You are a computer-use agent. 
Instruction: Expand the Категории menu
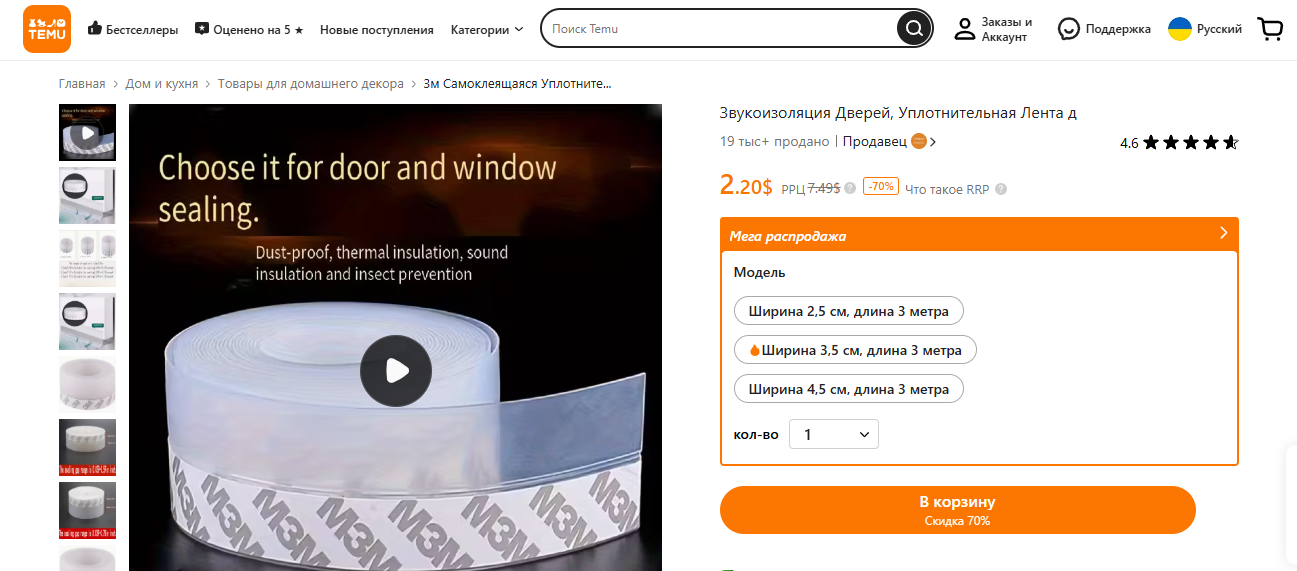click(487, 29)
